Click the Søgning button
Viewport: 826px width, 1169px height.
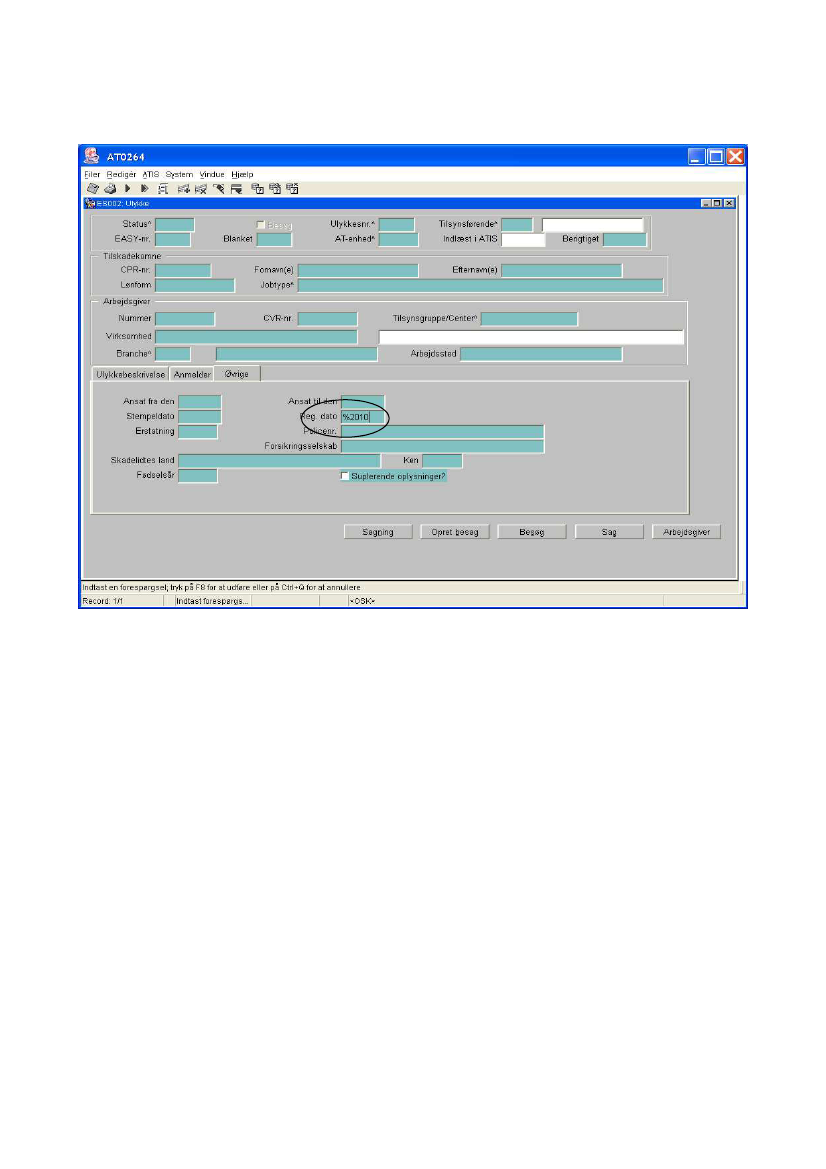378,532
